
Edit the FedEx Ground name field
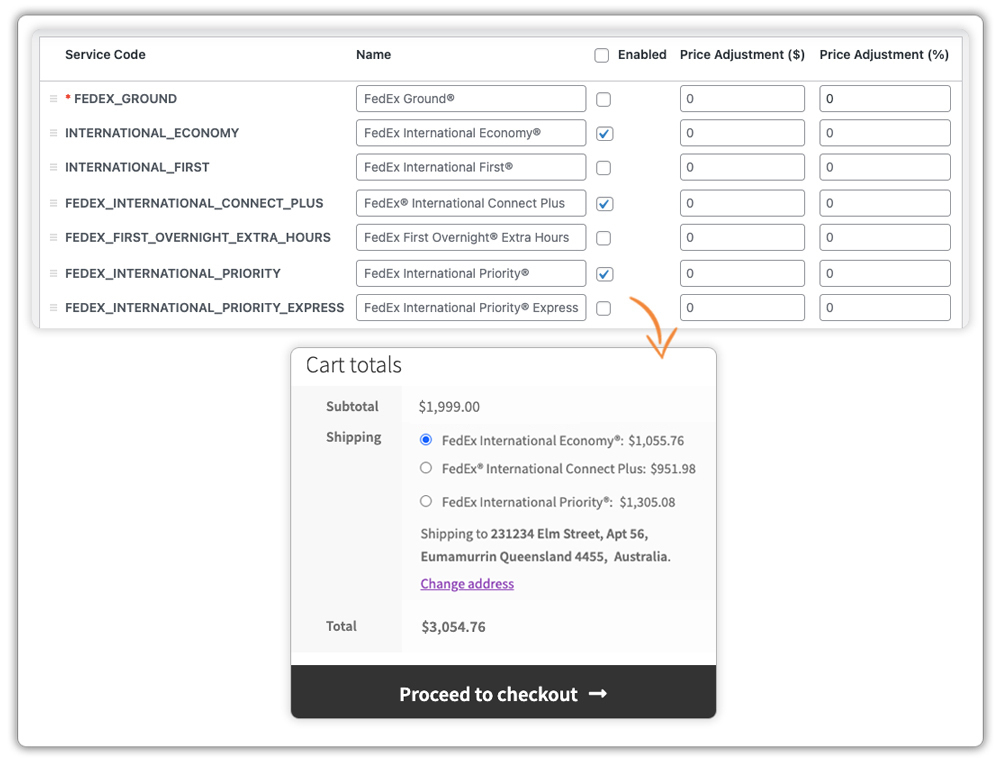click(x=471, y=99)
